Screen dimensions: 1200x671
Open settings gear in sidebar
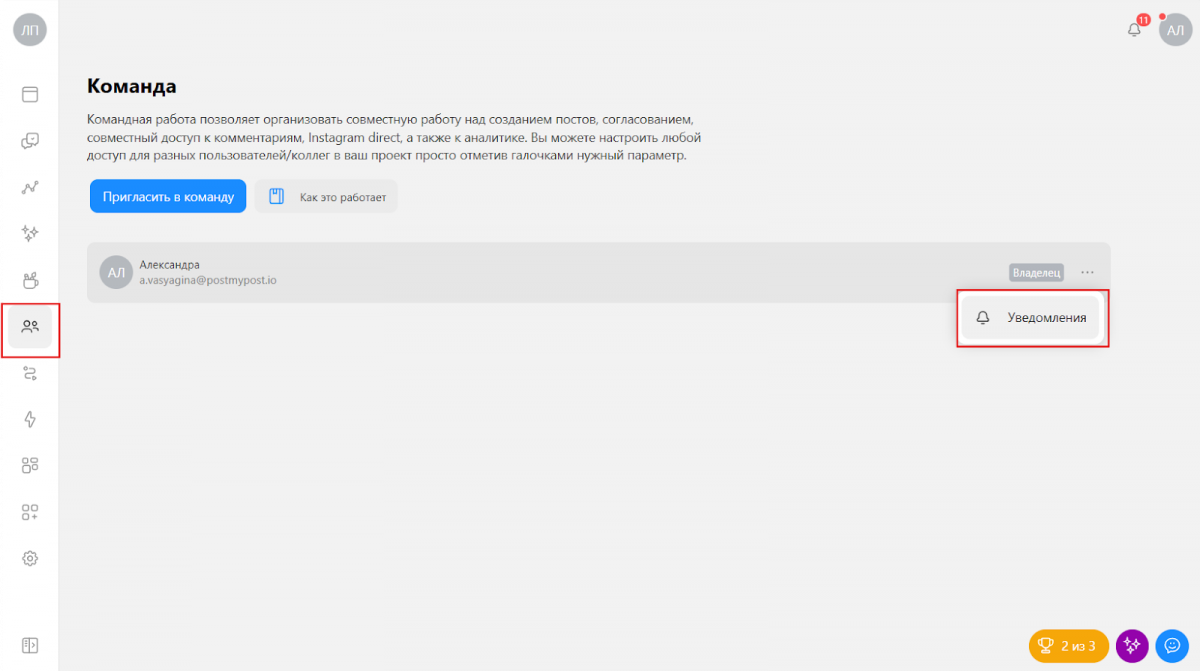pos(30,558)
